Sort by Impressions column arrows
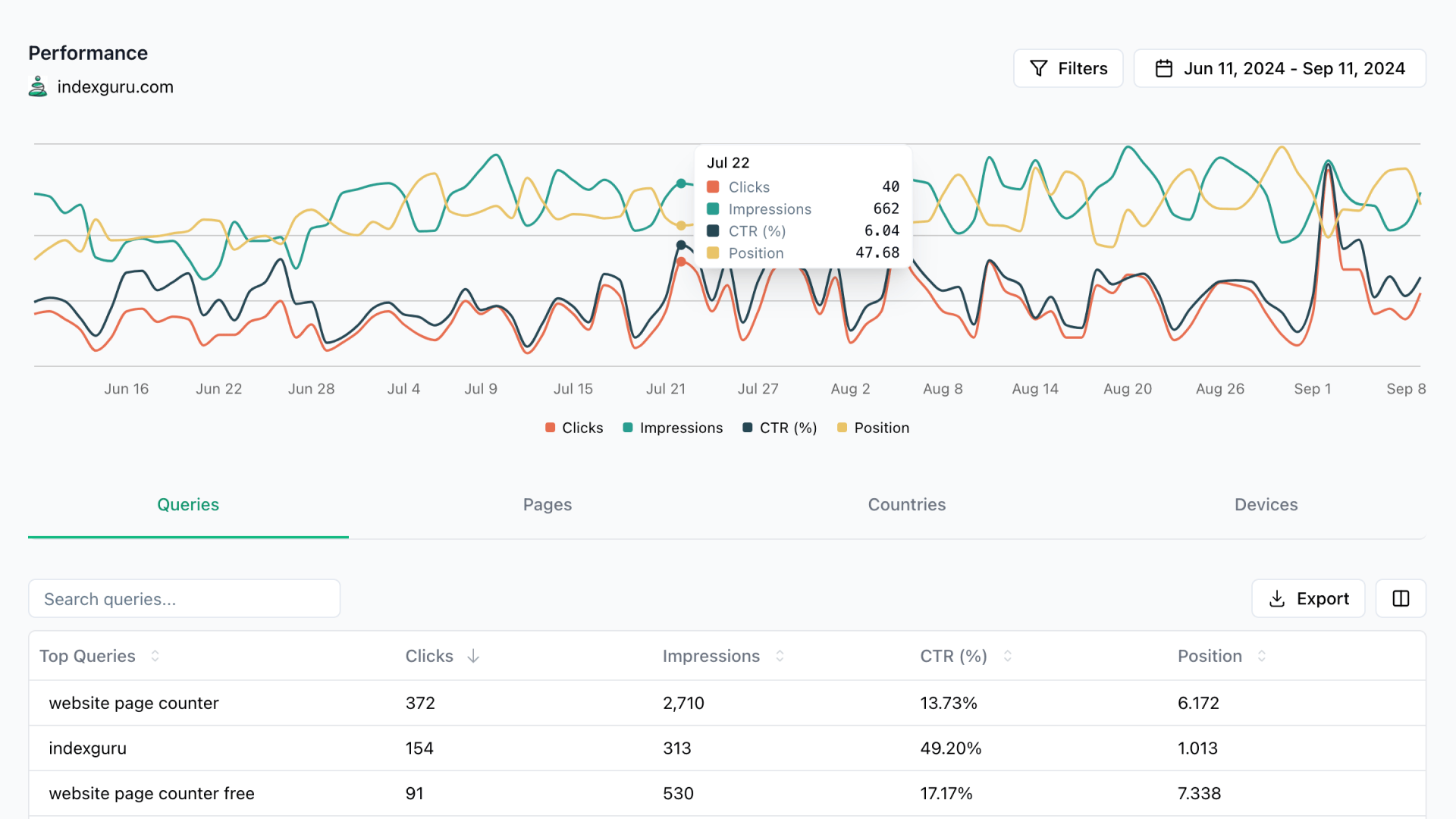This screenshot has height=819, width=1456. point(780,656)
